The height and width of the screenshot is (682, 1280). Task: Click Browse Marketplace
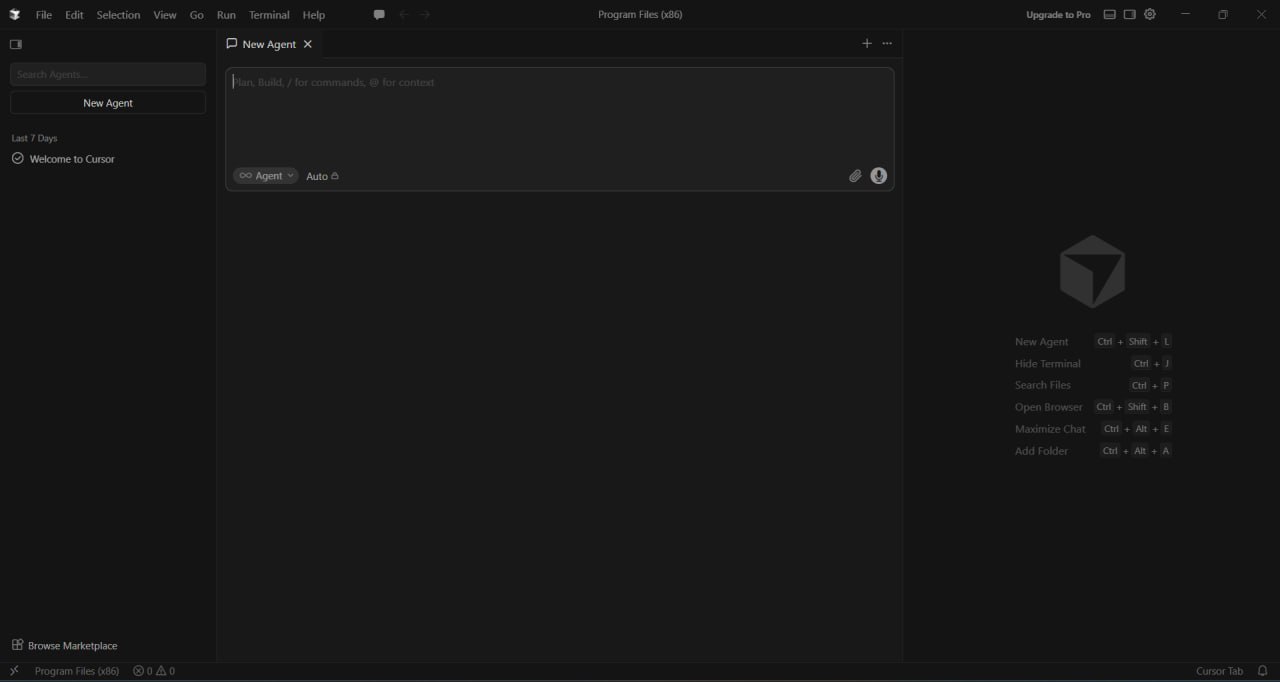pyautogui.click(x=73, y=646)
